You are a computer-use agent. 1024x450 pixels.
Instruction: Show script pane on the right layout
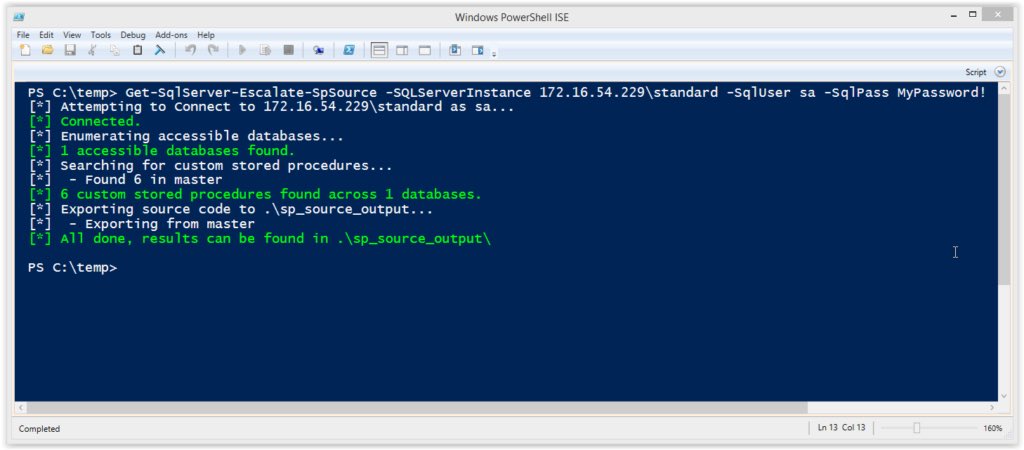[402, 50]
